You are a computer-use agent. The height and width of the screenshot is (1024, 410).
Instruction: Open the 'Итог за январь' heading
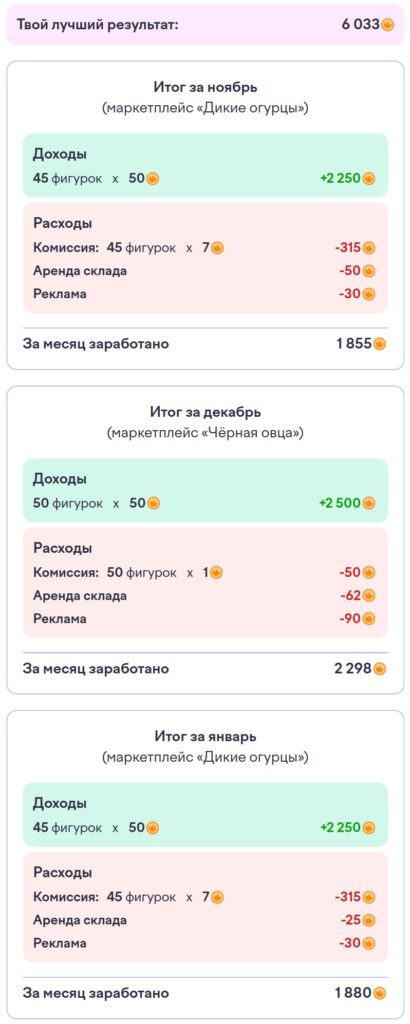[x=205, y=736]
